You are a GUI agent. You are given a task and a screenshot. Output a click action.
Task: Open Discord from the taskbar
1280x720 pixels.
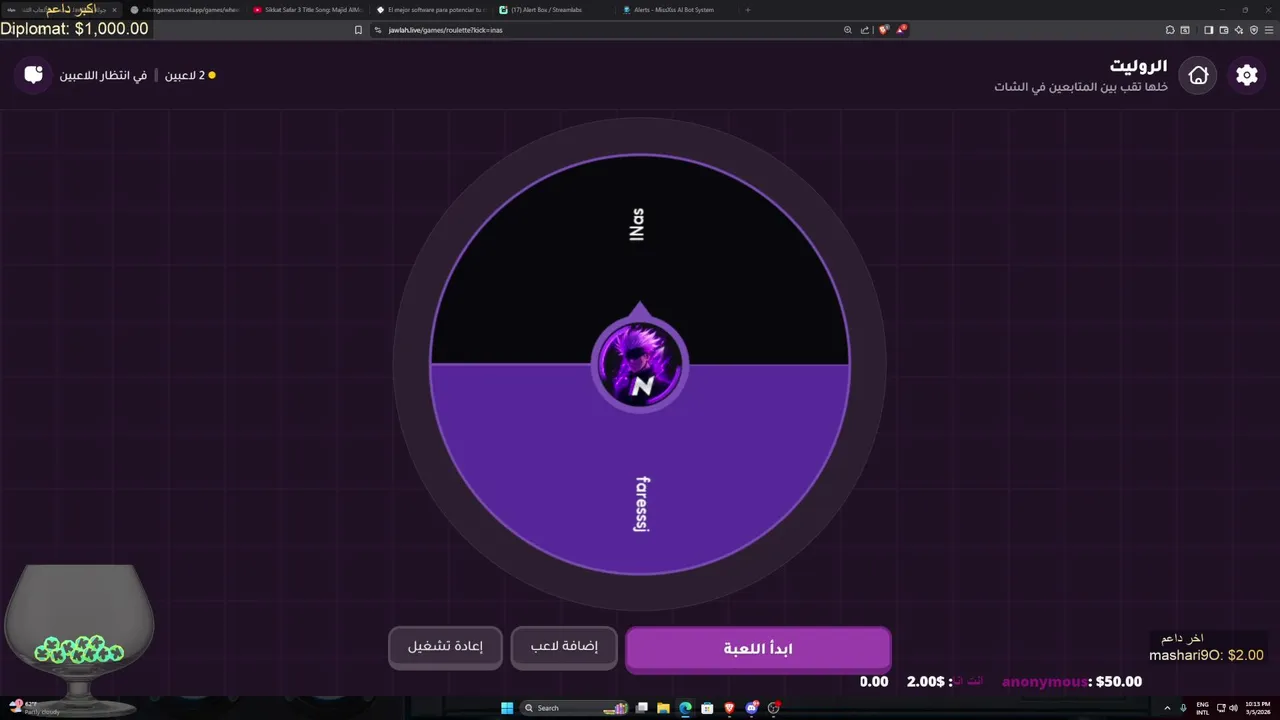coord(752,708)
